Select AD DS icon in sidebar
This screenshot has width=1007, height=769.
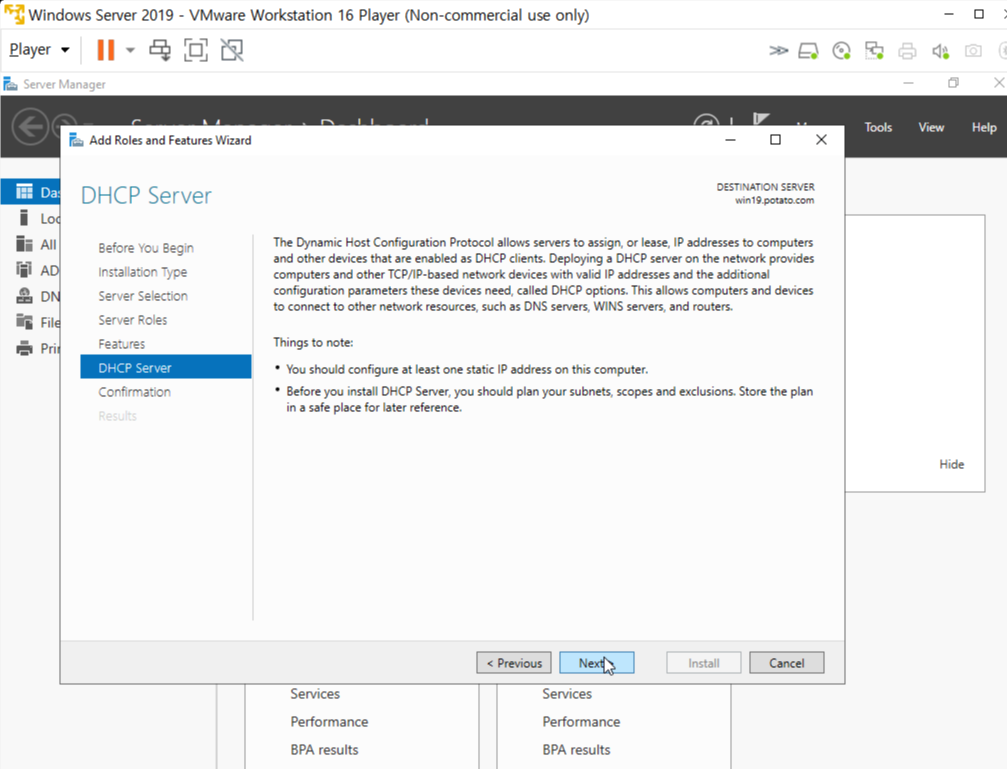(x=24, y=270)
